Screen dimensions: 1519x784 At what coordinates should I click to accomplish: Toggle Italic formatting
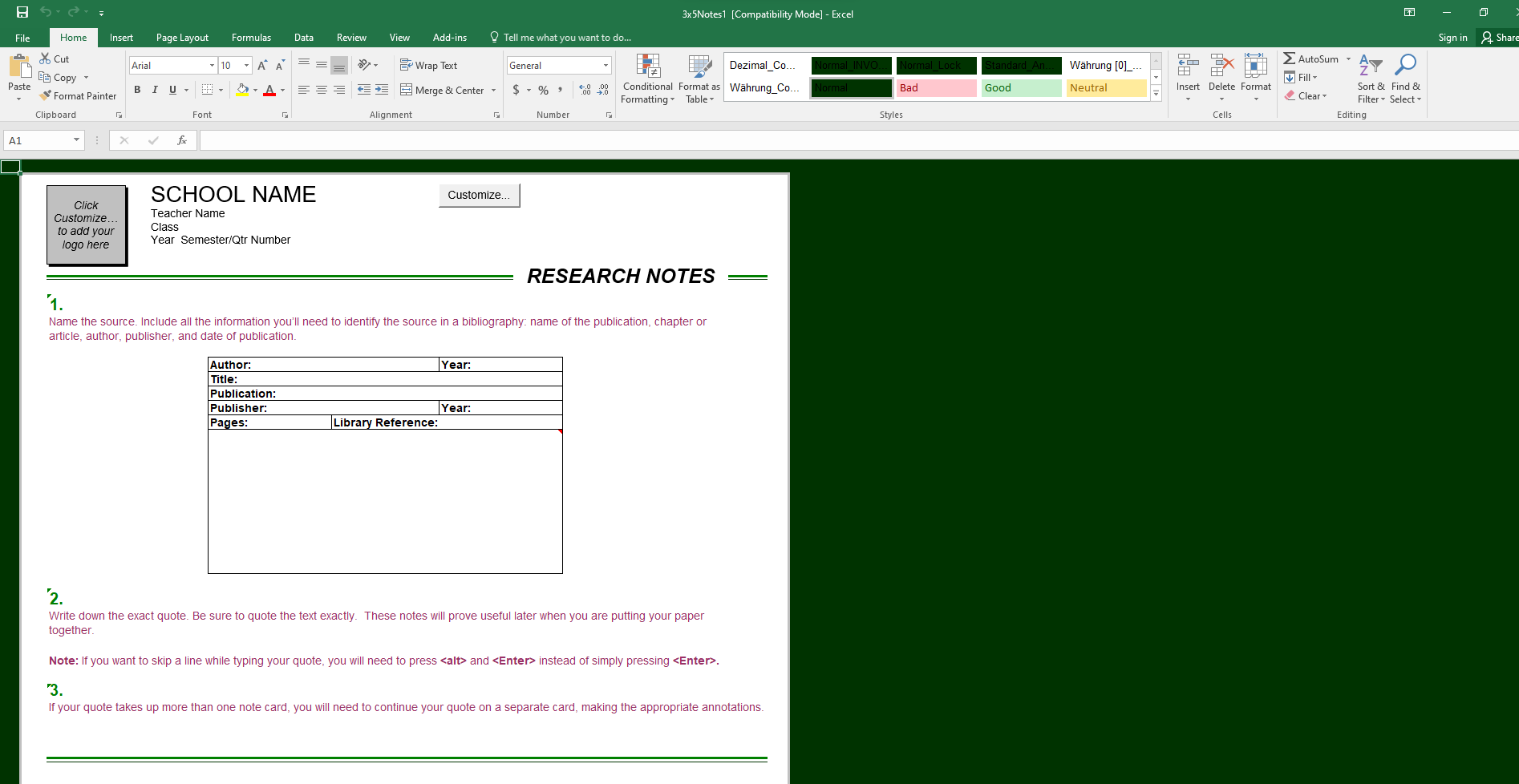point(155,90)
